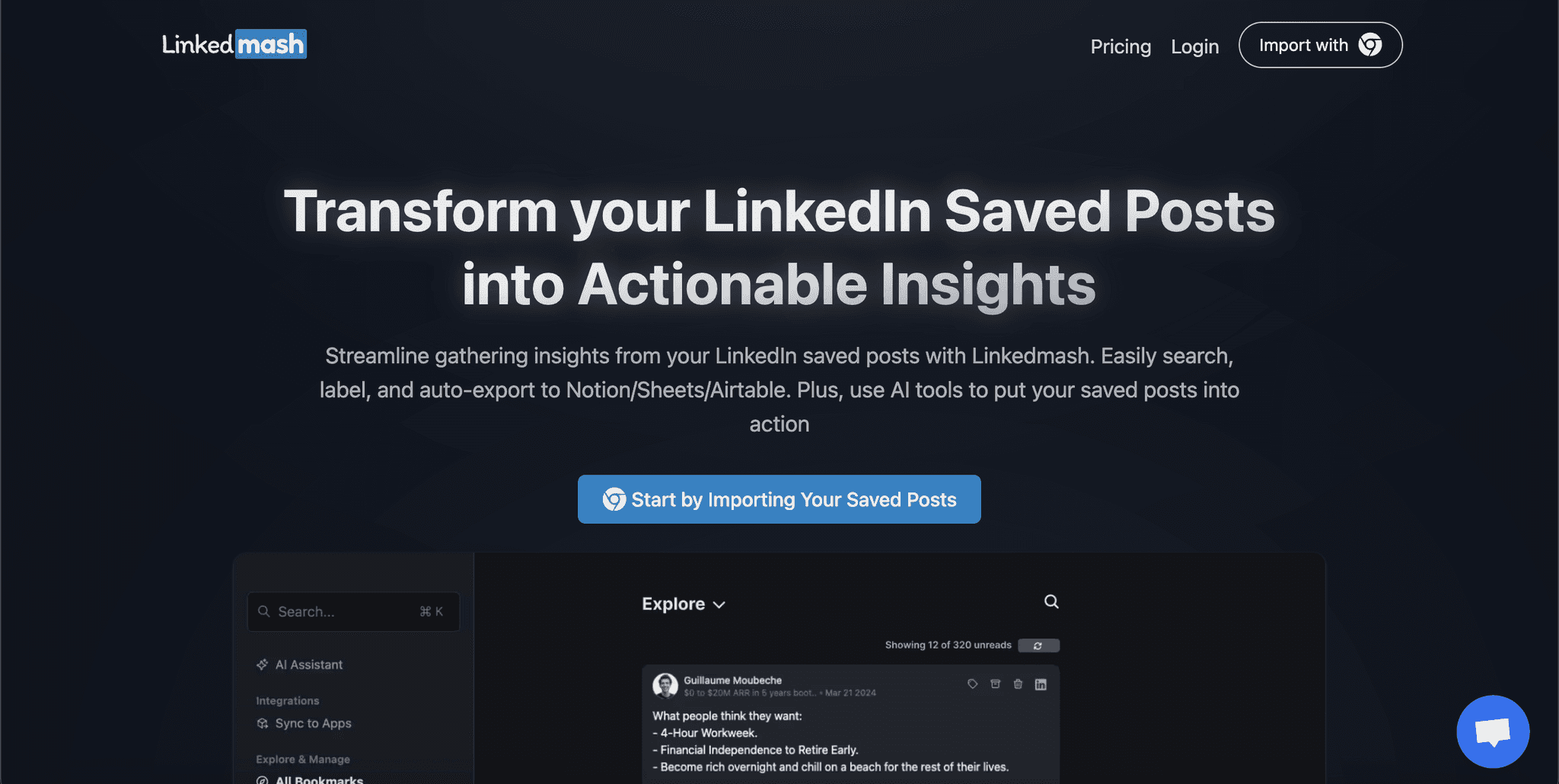Open the Pricing page
1559x784 pixels.
click(1121, 46)
